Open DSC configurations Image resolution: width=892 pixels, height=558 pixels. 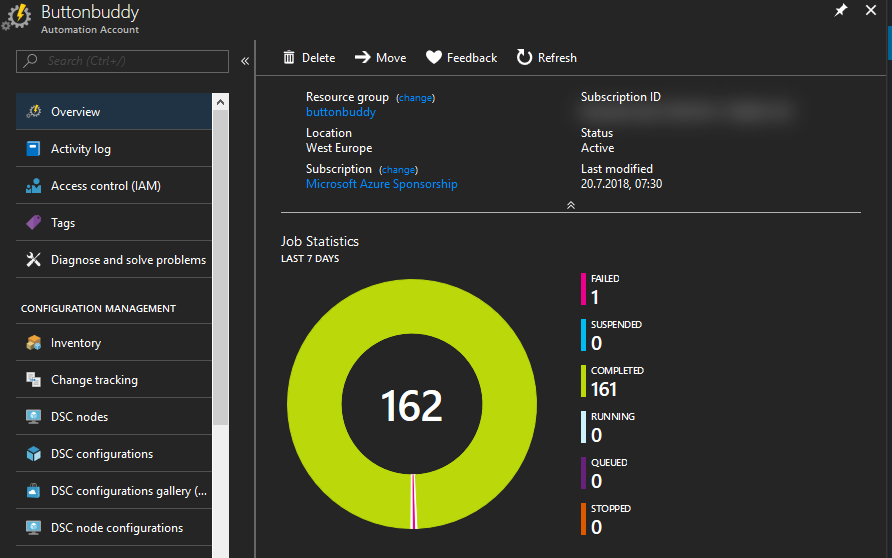pyautogui.click(x=114, y=453)
